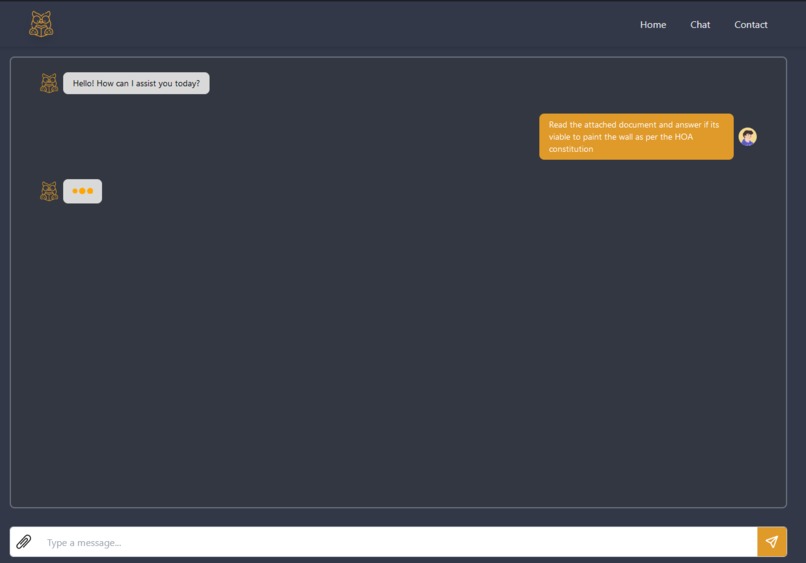Click the bot owl avatar beside the greeting
Screen dimensions: 806x563
point(49,83)
